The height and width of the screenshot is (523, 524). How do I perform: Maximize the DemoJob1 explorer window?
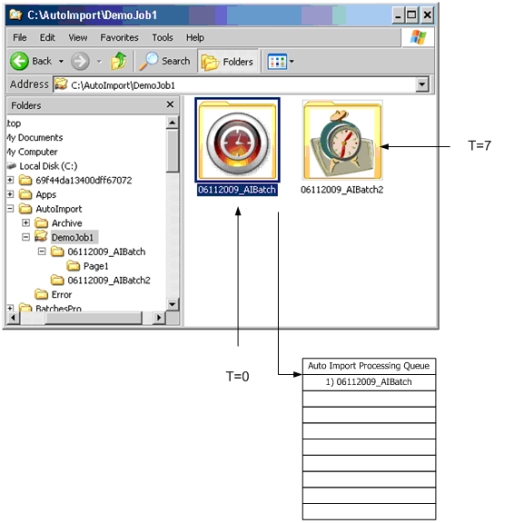pos(412,15)
